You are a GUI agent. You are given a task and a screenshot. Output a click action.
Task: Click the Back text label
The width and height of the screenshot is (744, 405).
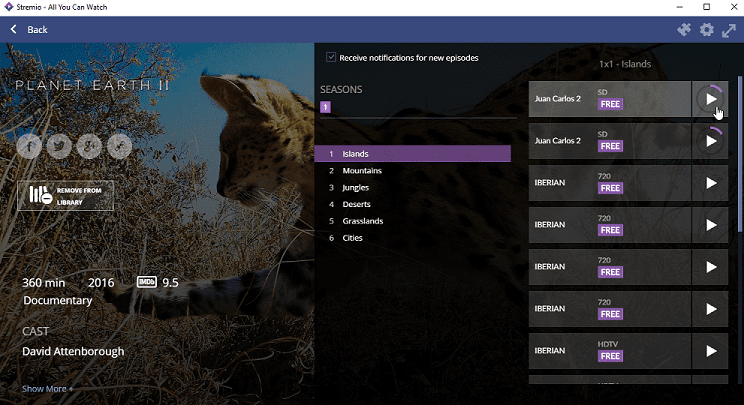[37, 29]
